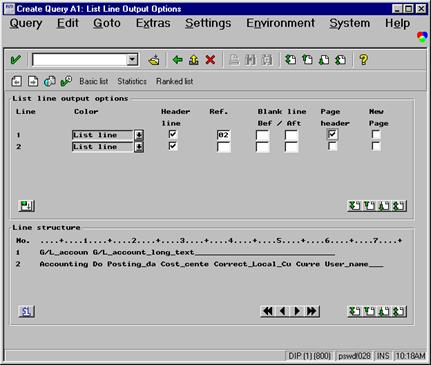Image resolution: width=431 pixels, height=365 pixels.
Task: Click the Previous screen icon
Action: pyautogui.click(x=16, y=81)
